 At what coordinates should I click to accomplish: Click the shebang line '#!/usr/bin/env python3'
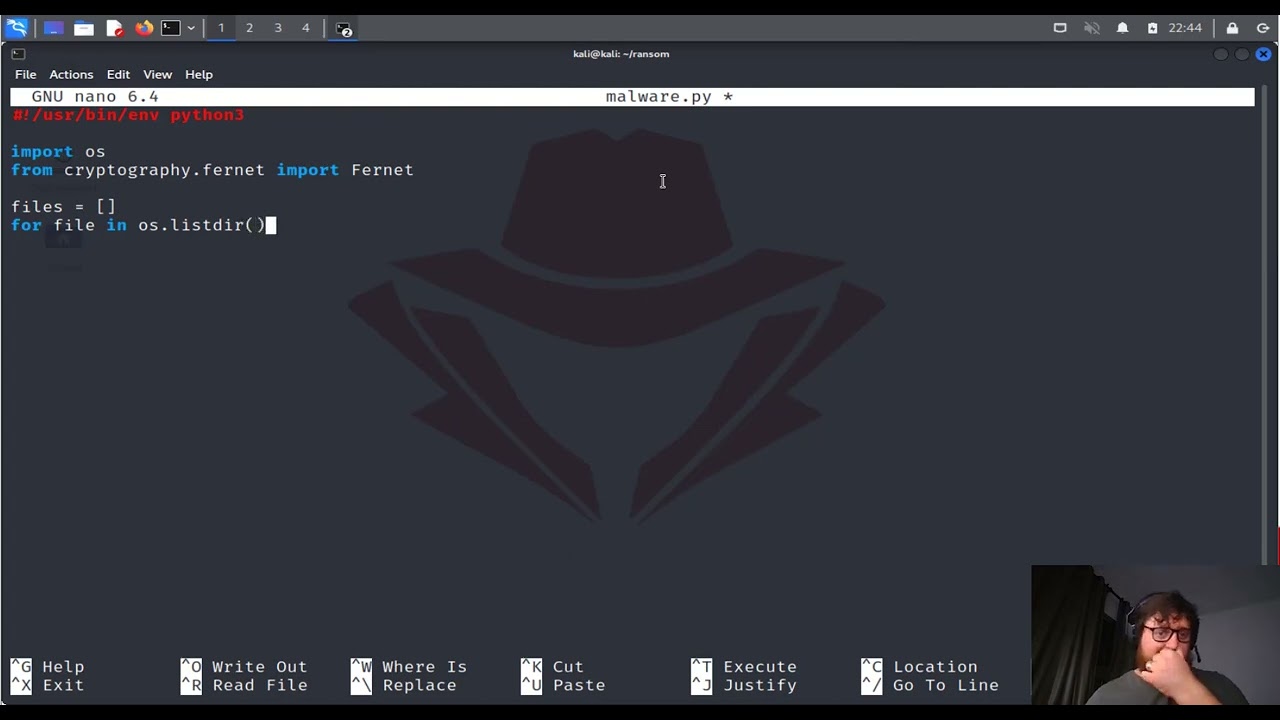[x=128, y=115]
